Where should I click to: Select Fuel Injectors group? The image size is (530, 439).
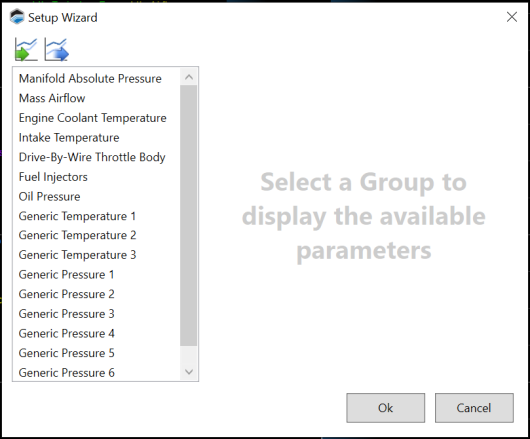(x=96, y=176)
